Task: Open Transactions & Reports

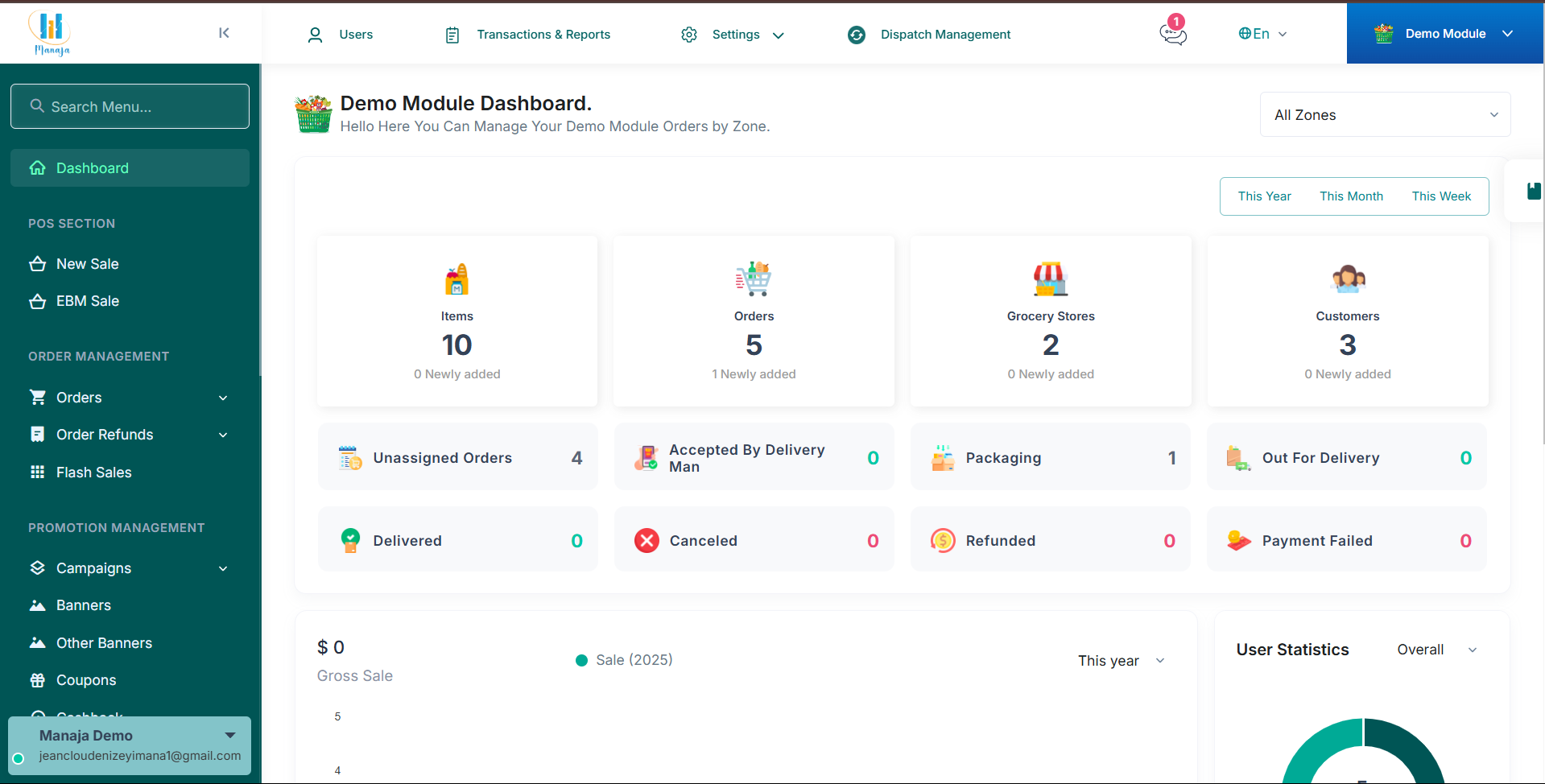Action: click(528, 35)
